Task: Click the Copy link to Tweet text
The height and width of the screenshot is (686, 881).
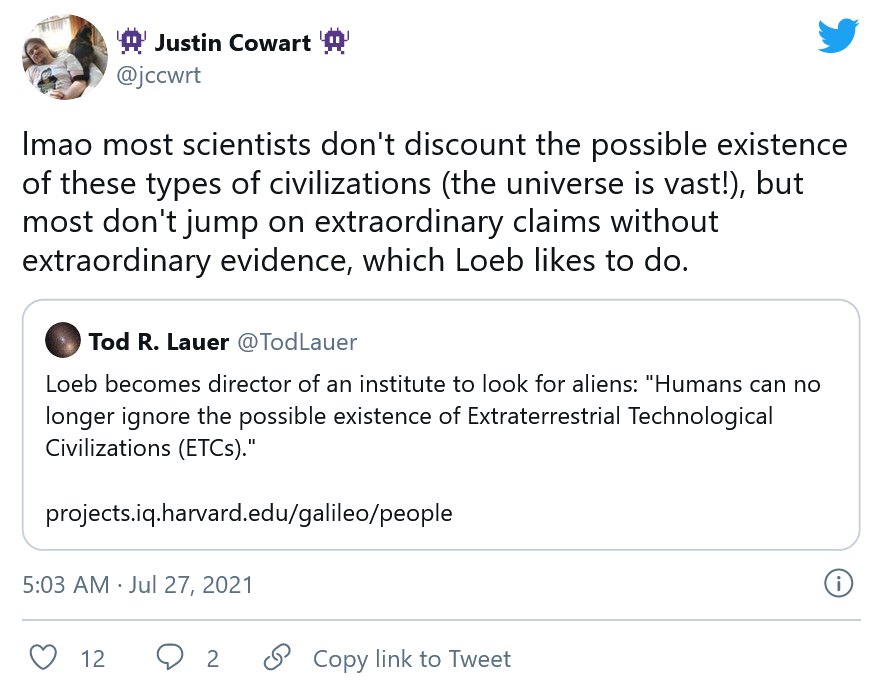Action: [x=411, y=659]
